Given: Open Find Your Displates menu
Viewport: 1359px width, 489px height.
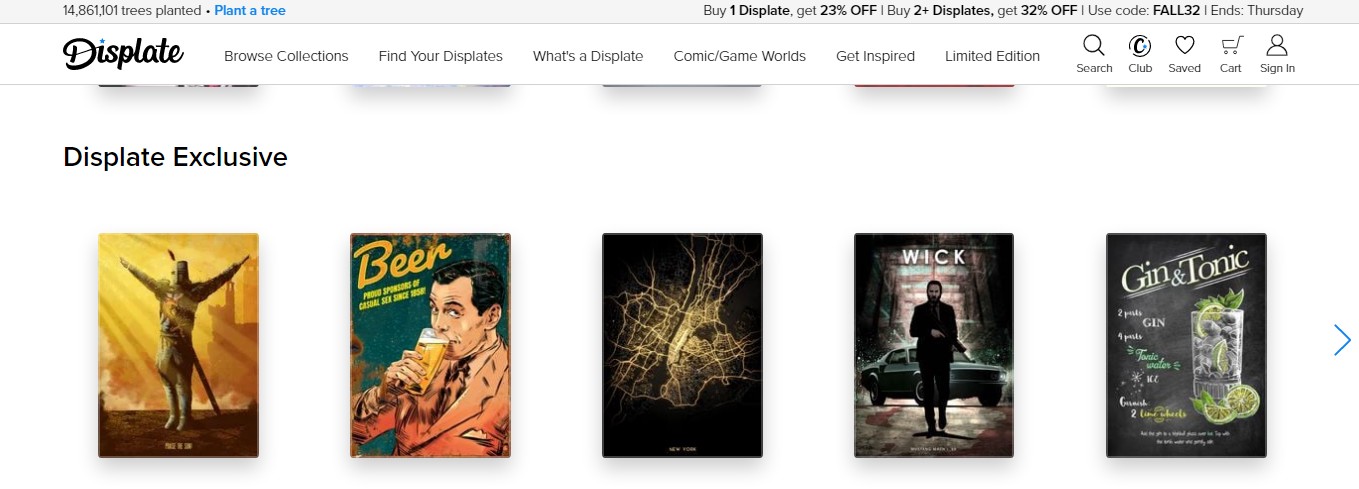Looking at the screenshot, I should (441, 56).
